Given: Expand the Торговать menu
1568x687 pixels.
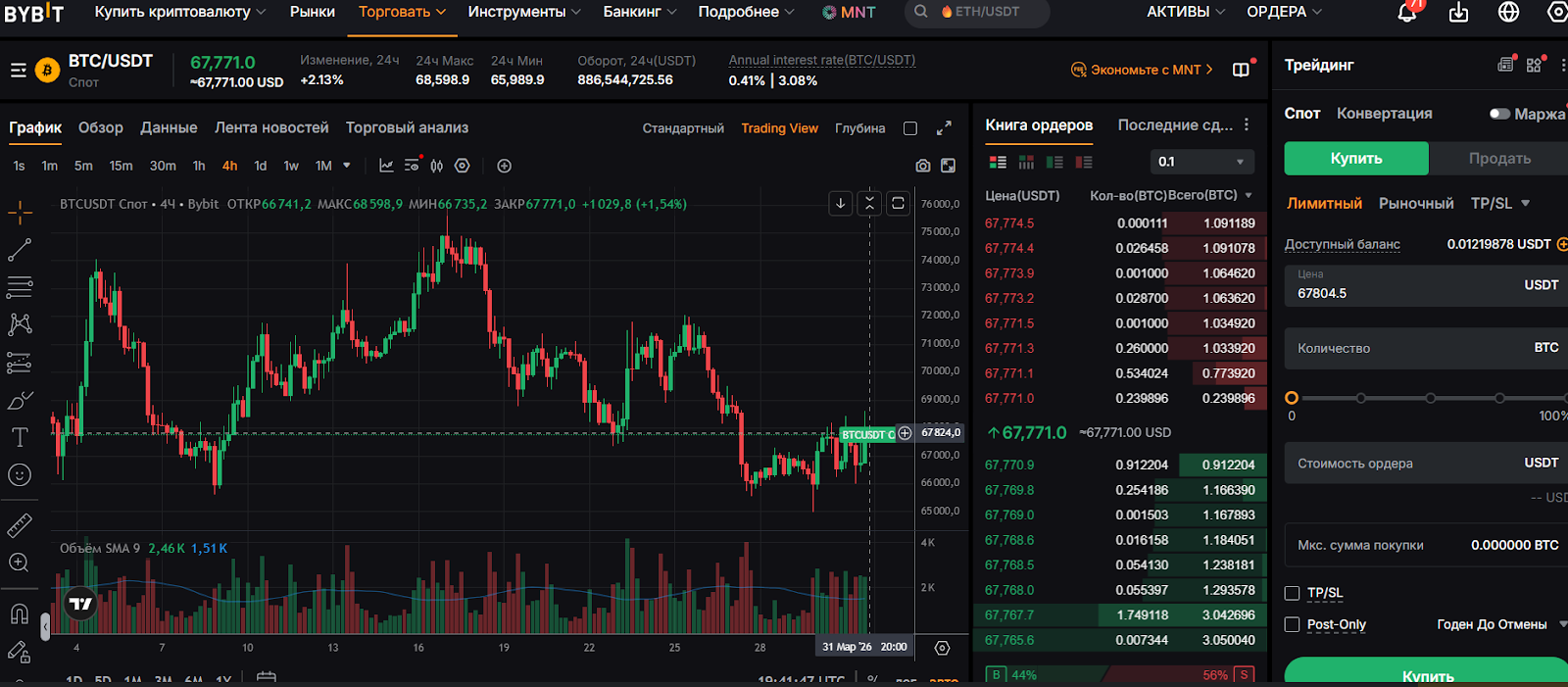Looking at the screenshot, I should pos(402,12).
